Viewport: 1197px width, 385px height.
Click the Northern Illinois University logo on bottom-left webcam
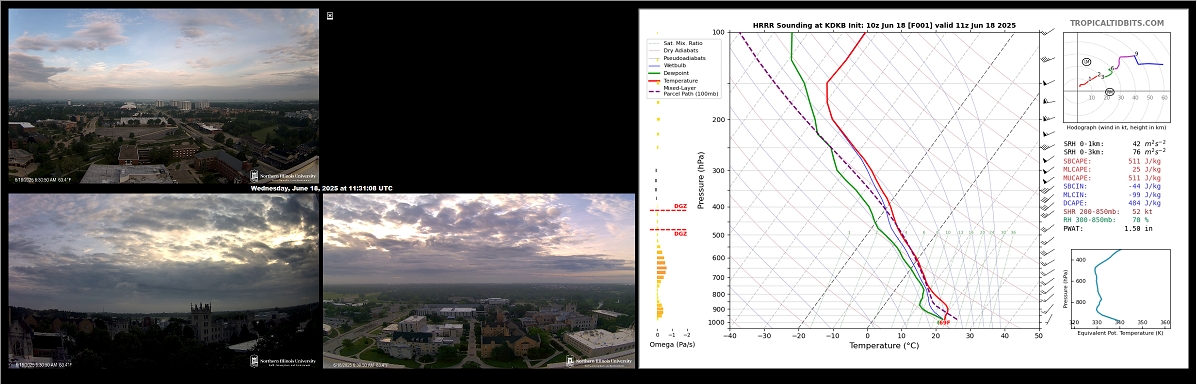pos(283,361)
